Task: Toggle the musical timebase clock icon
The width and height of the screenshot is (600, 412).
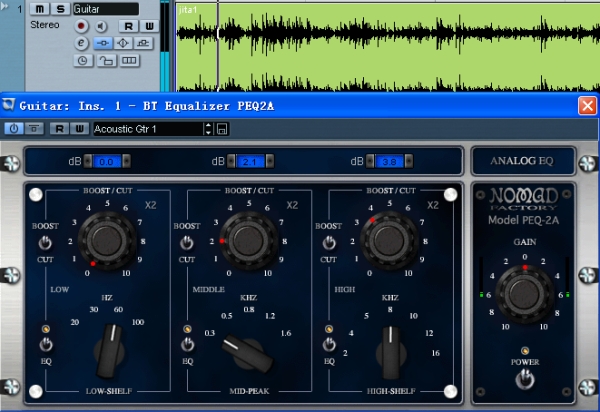Action: click(x=83, y=60)
